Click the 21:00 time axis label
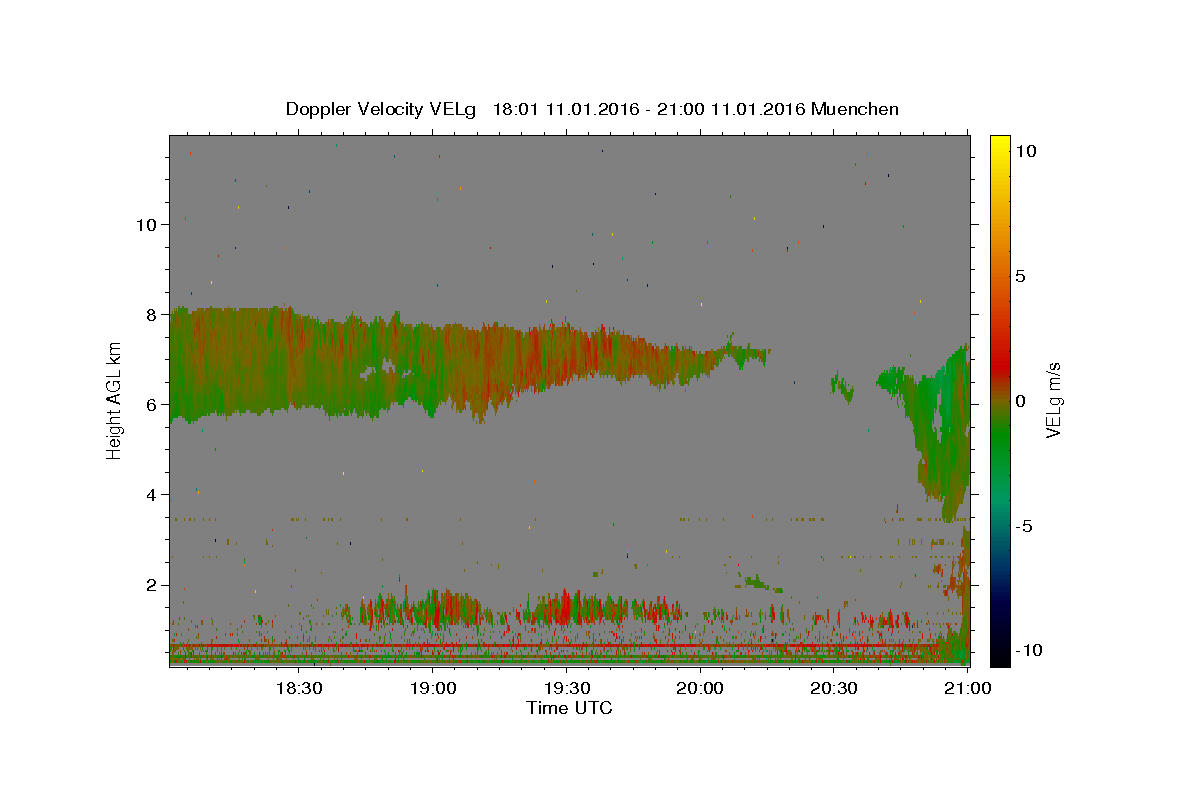The image size is (1200, 800). (x=968, y=688)
